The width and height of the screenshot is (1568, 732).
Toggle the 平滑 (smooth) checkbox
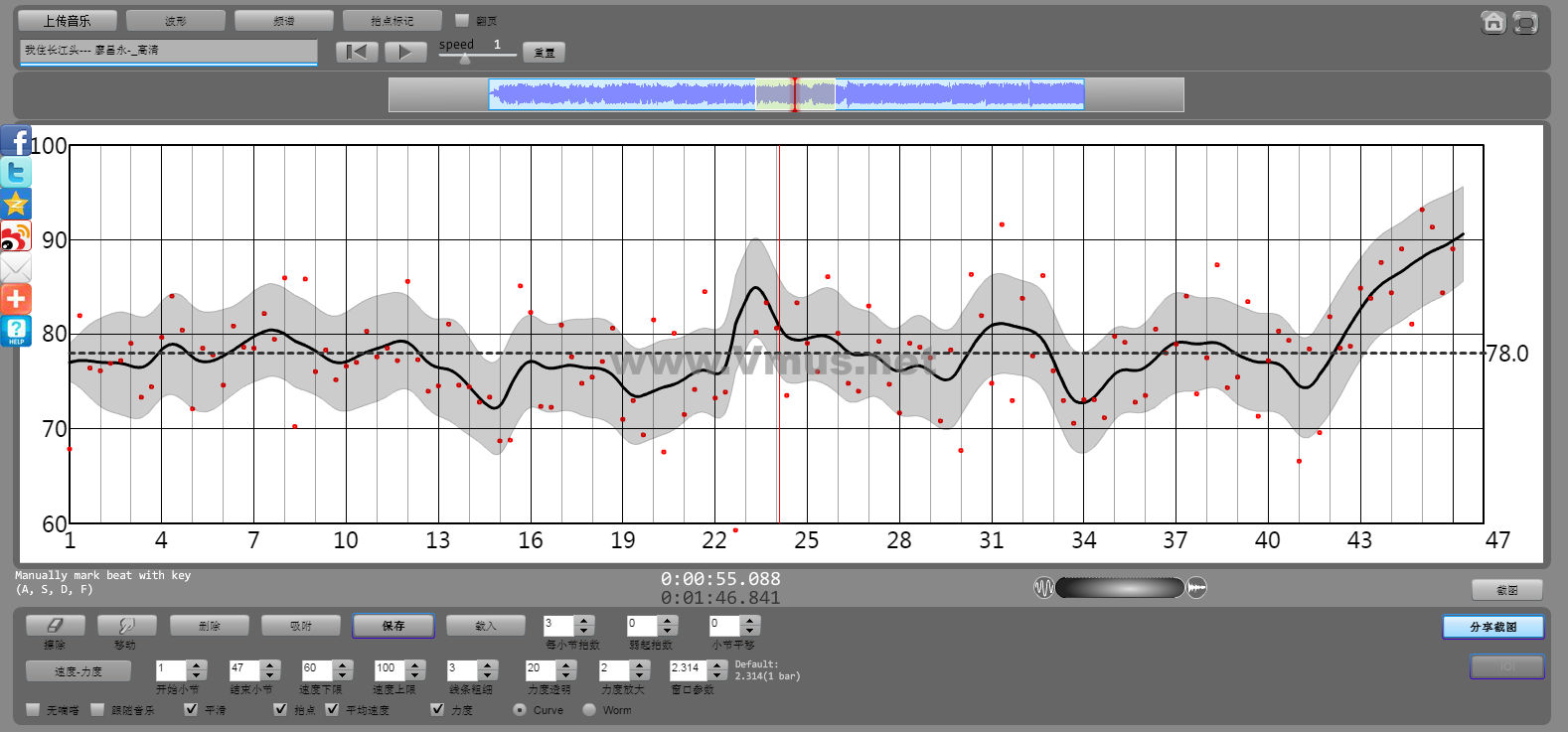(191, 709)
